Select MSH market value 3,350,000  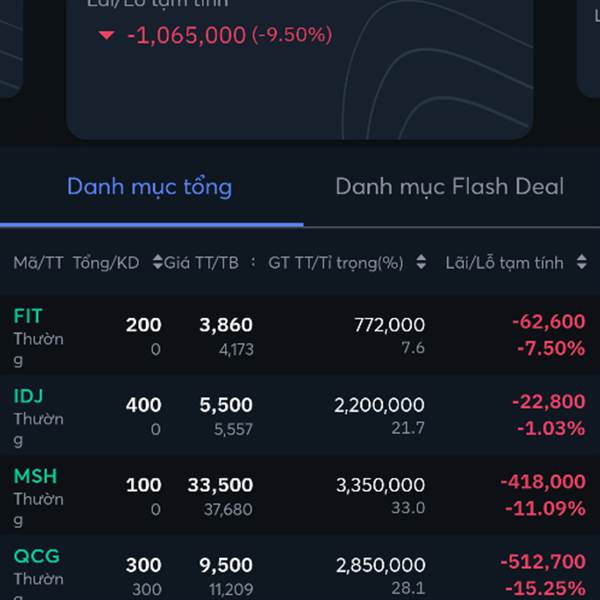380,485
